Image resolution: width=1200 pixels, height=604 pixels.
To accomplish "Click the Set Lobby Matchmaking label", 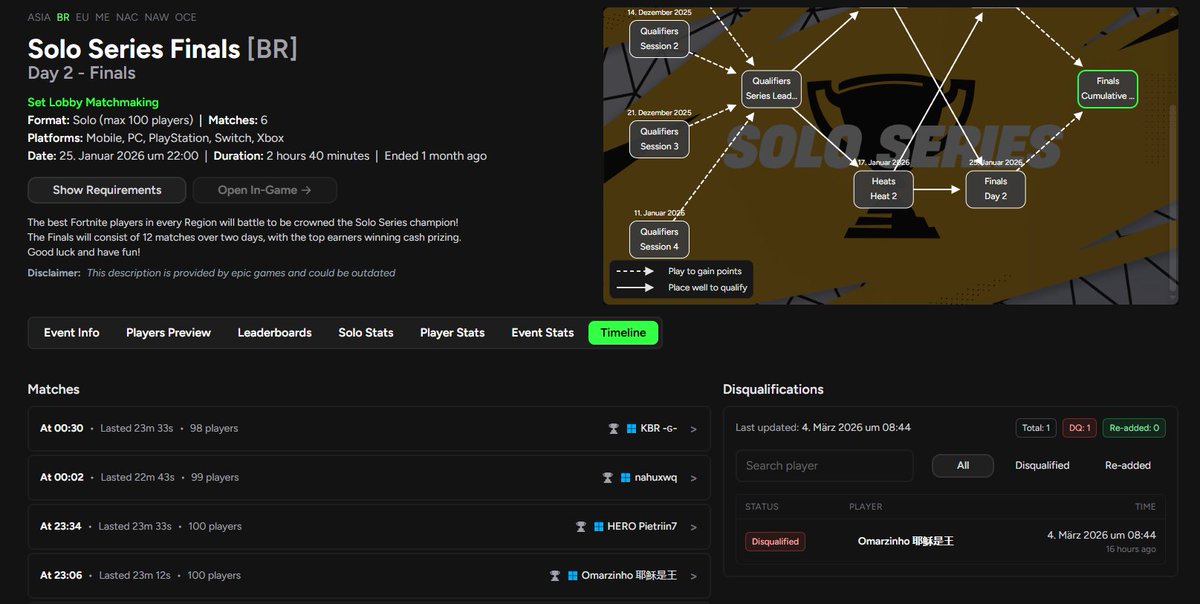I will coord(93,102).
